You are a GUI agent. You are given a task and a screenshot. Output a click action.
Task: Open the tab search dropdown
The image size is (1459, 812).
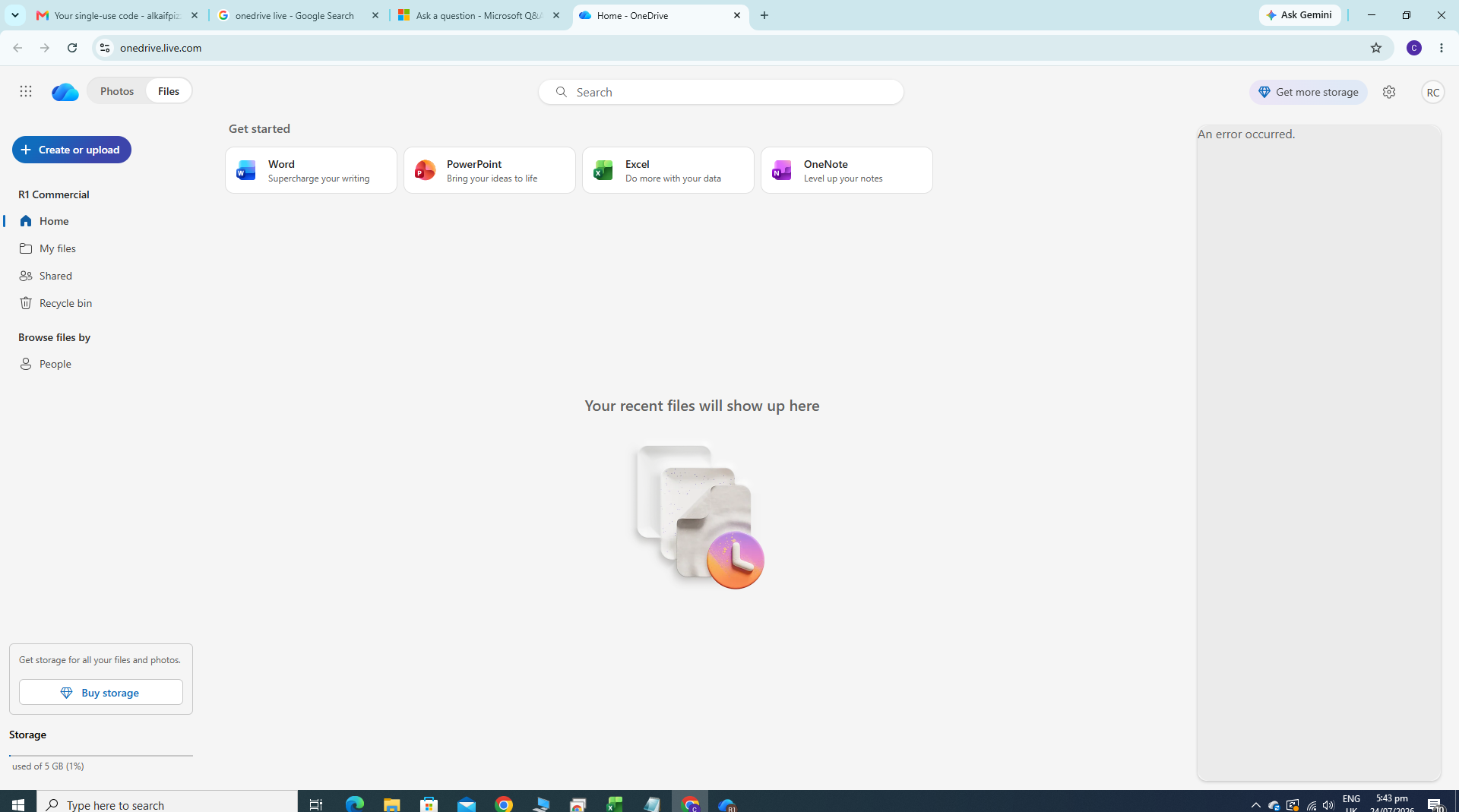tap(14, 15)
